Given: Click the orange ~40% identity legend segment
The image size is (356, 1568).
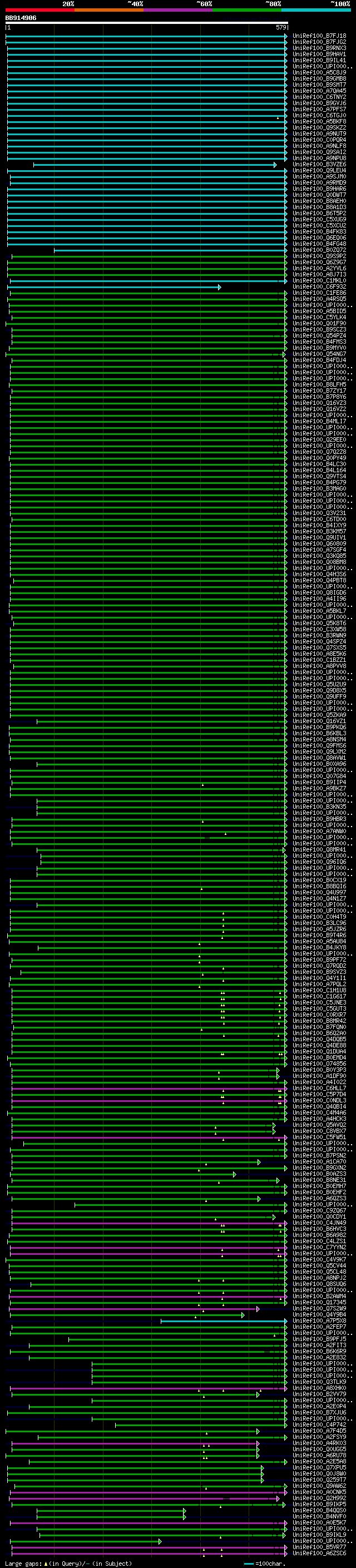Looking at the screenshot, I should (109, 10).
